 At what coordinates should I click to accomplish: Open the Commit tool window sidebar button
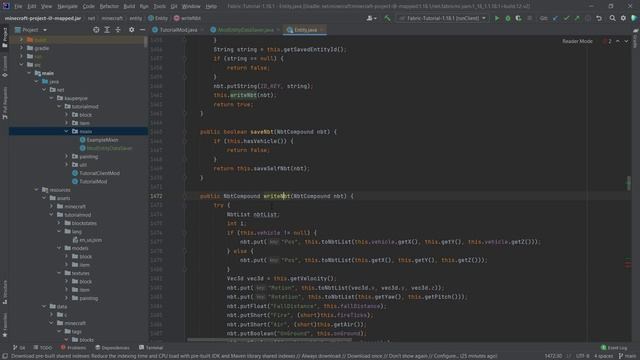pyautogui.click(x=5, y=67)
